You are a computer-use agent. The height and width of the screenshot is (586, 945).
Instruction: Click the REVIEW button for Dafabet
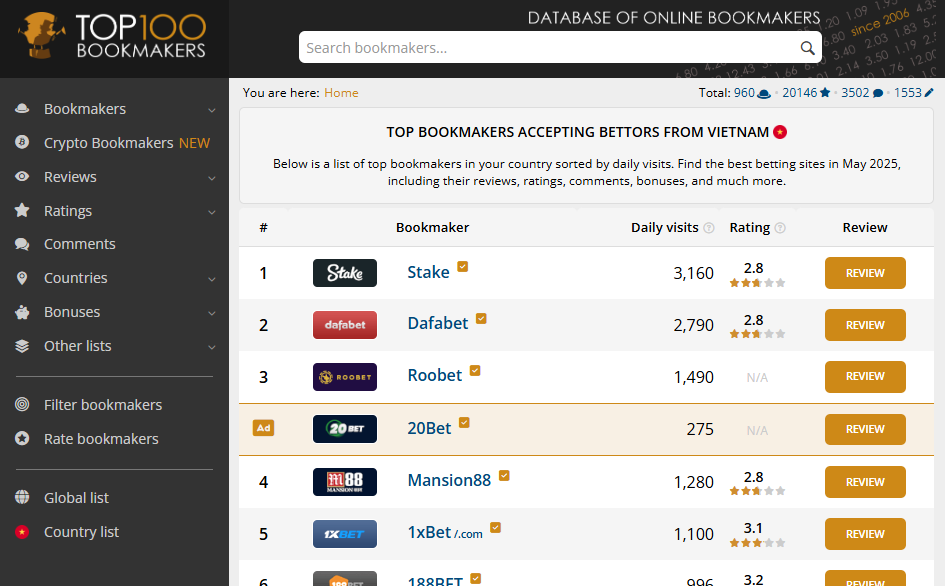pyautogui.click(x=865, y=325)
